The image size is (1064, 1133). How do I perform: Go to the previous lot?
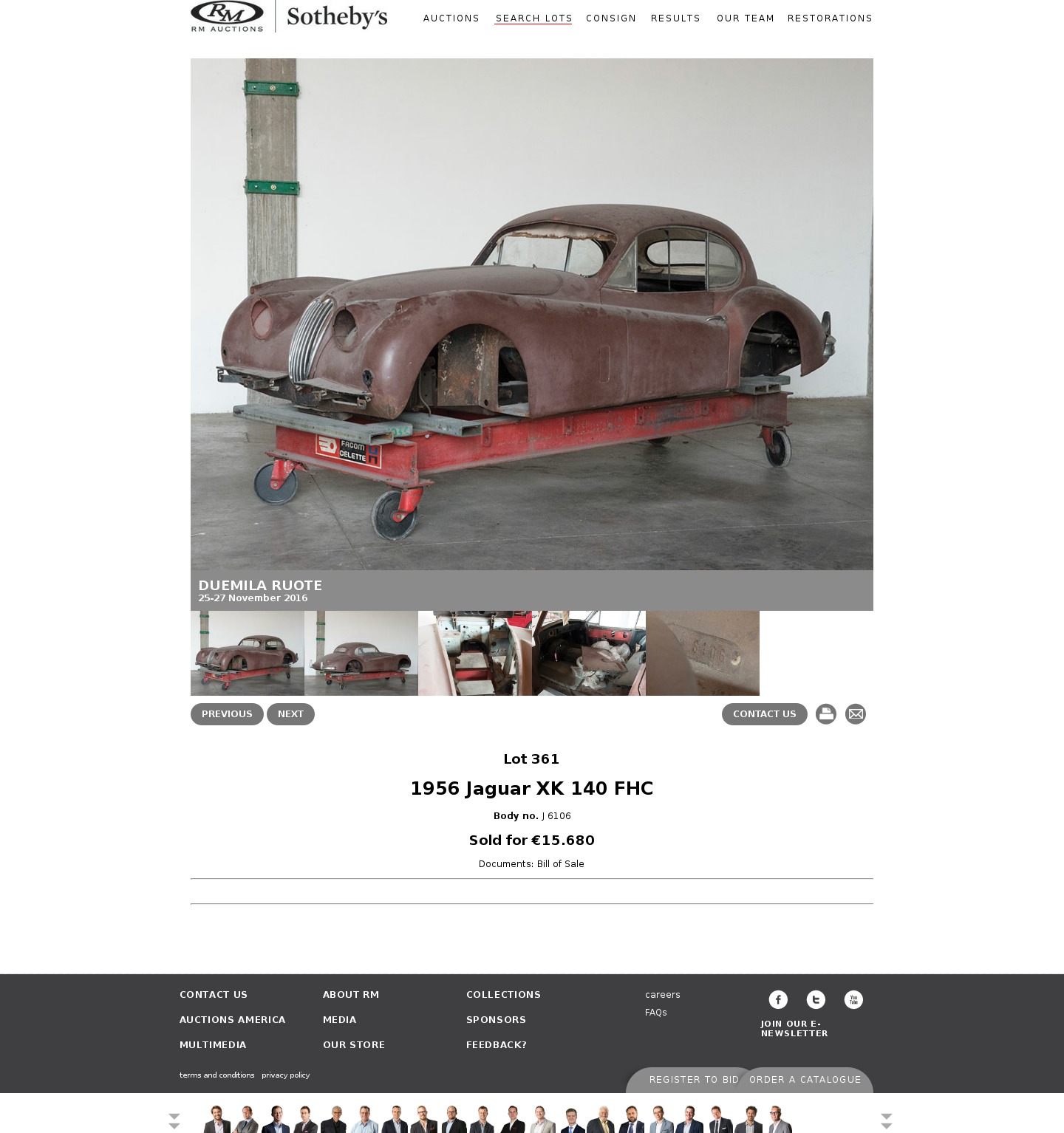pyautogui.click(x=227, y=714)
